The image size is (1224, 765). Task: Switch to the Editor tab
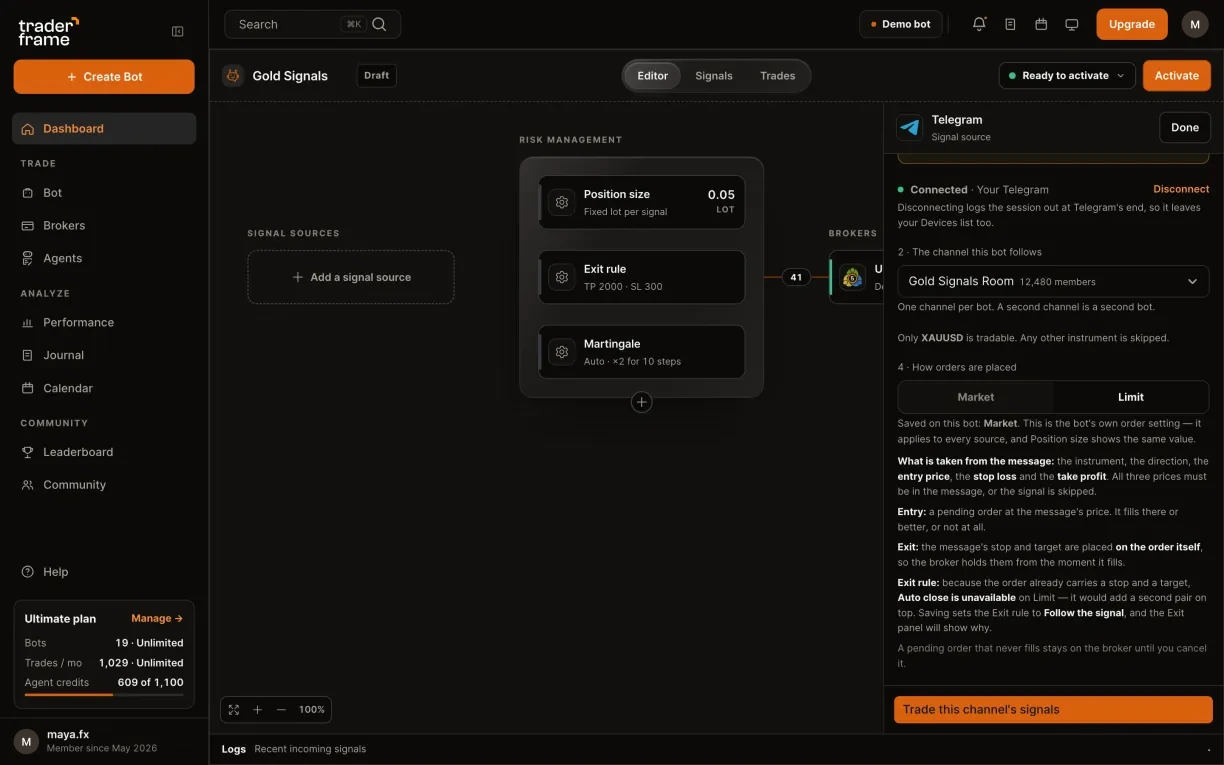coord(652,76)
